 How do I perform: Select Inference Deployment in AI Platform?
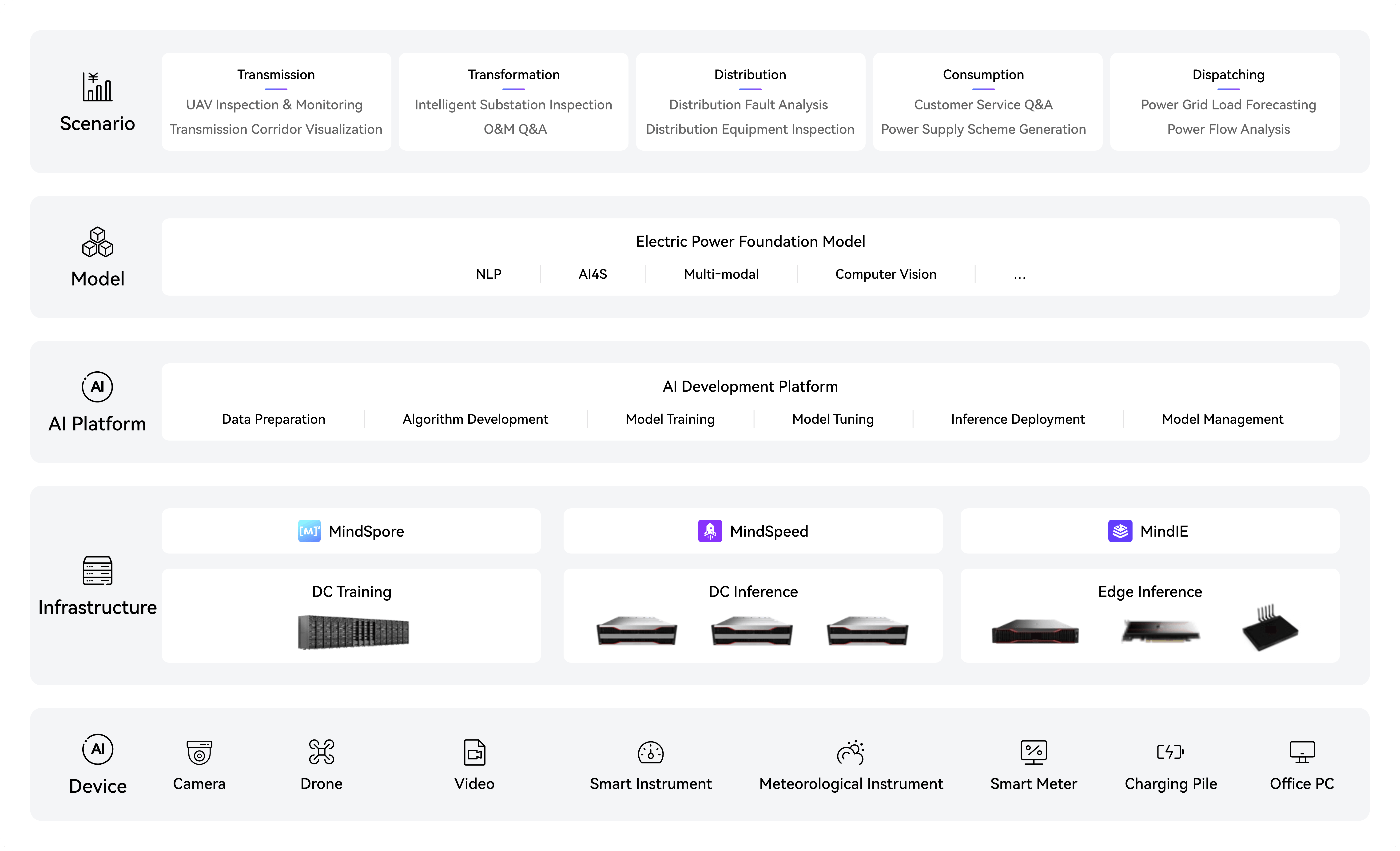1018,419
